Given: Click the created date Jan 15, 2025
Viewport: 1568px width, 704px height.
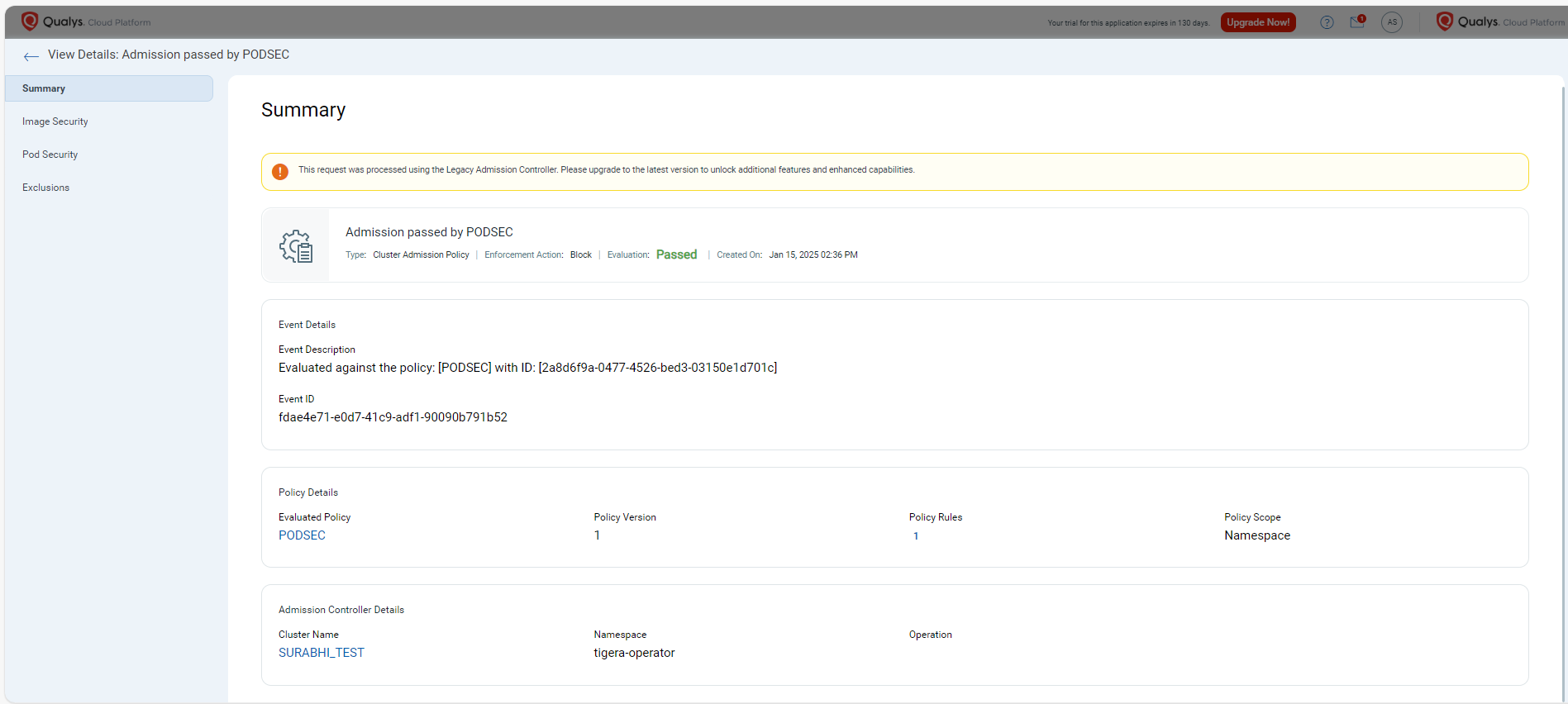Looking at the screenshot, I should click(813, 254).
